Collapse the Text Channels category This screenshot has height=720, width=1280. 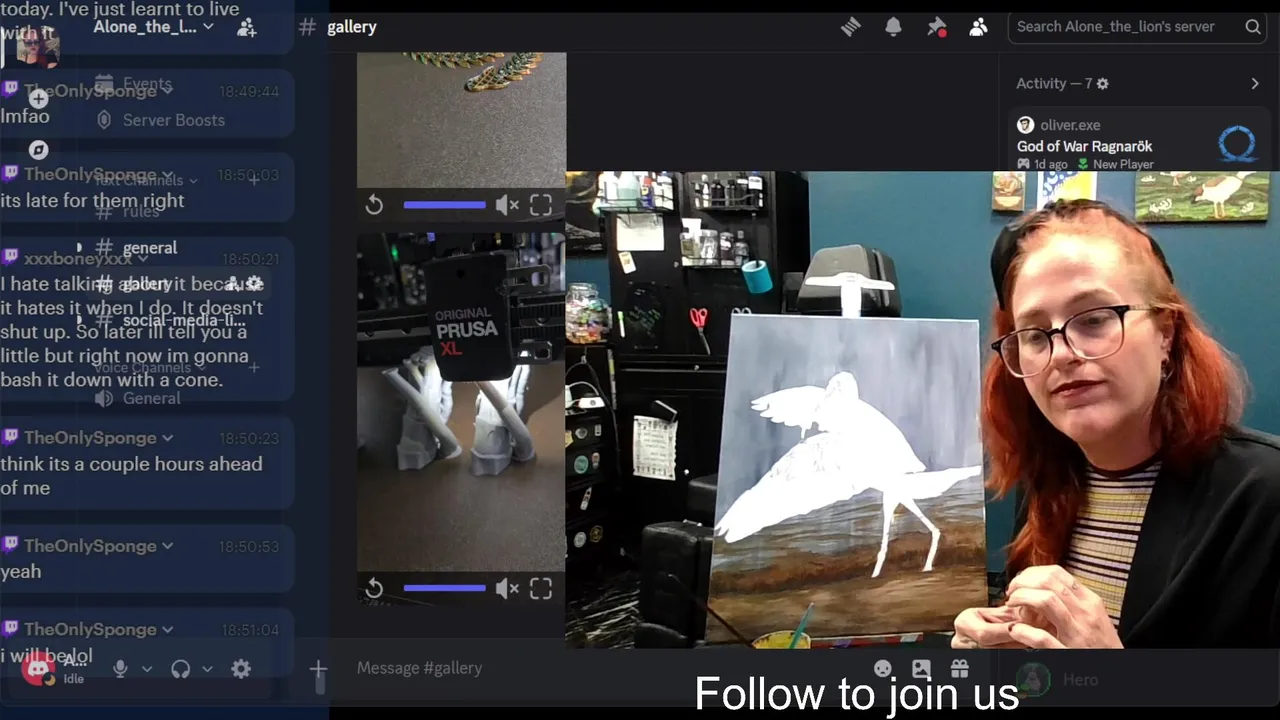pos(145,180)
